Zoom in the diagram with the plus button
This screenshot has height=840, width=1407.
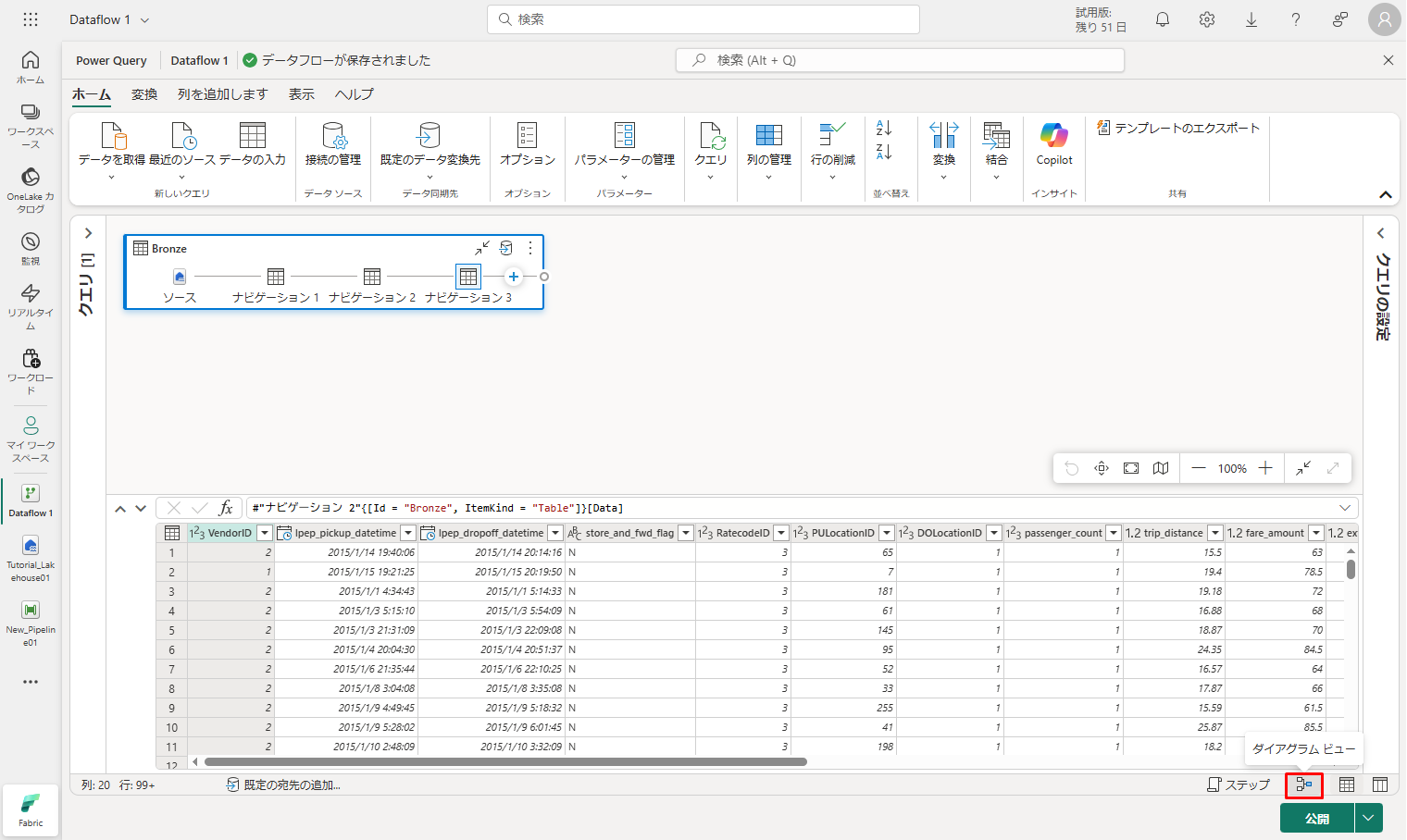point(1265,468)
